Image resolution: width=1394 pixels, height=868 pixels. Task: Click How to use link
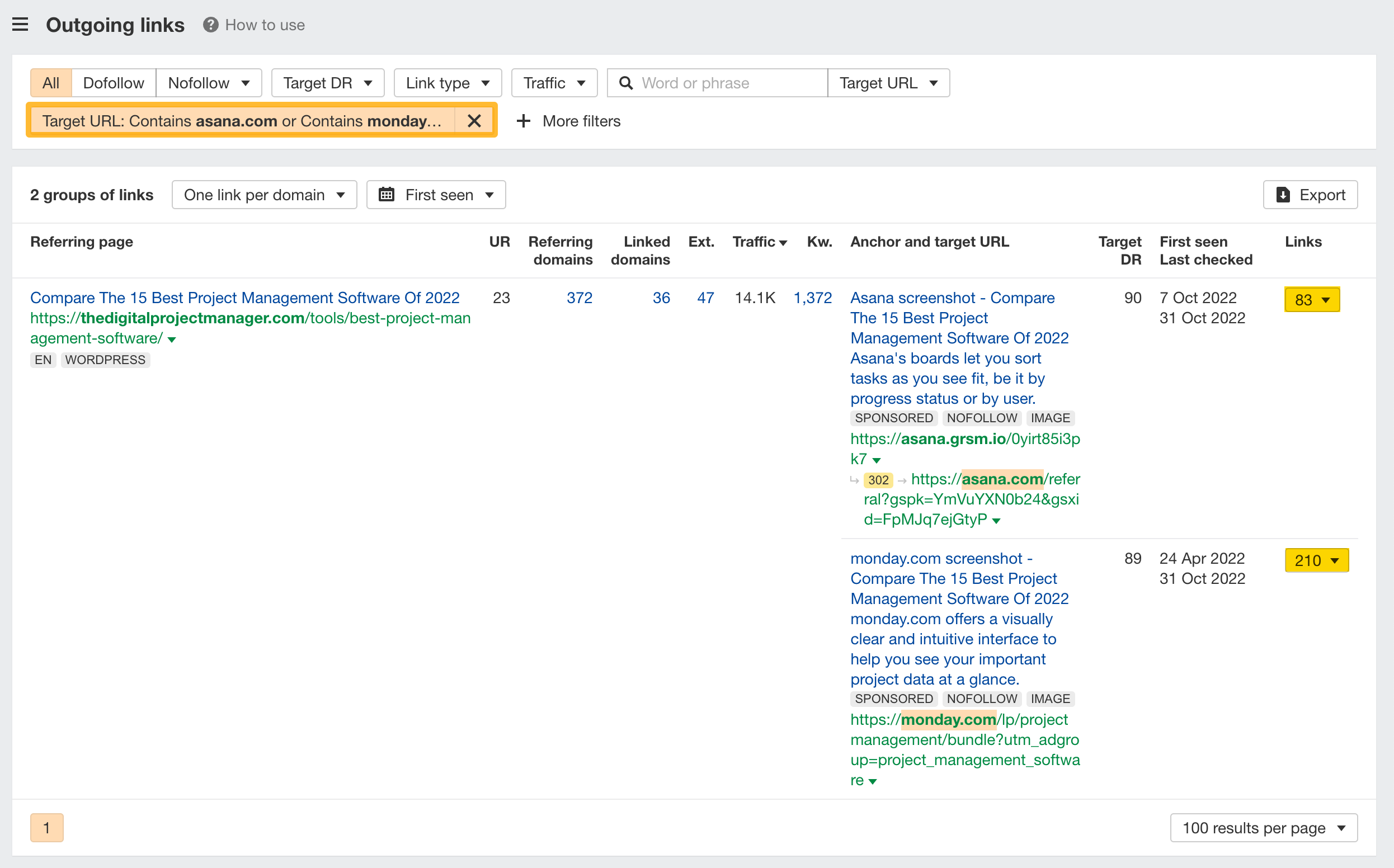click(265, 25)
